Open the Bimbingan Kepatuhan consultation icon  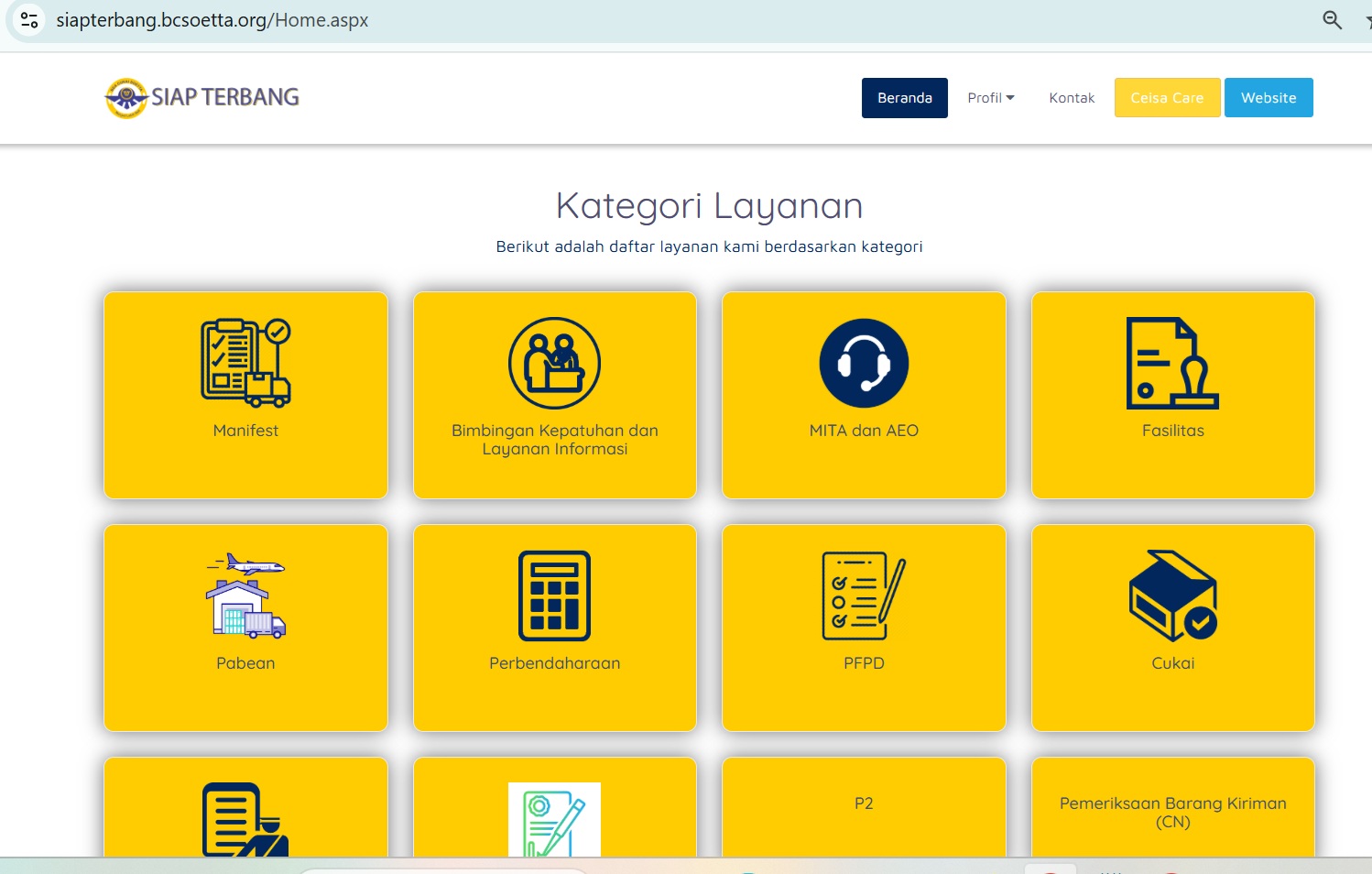click(554, 363)
